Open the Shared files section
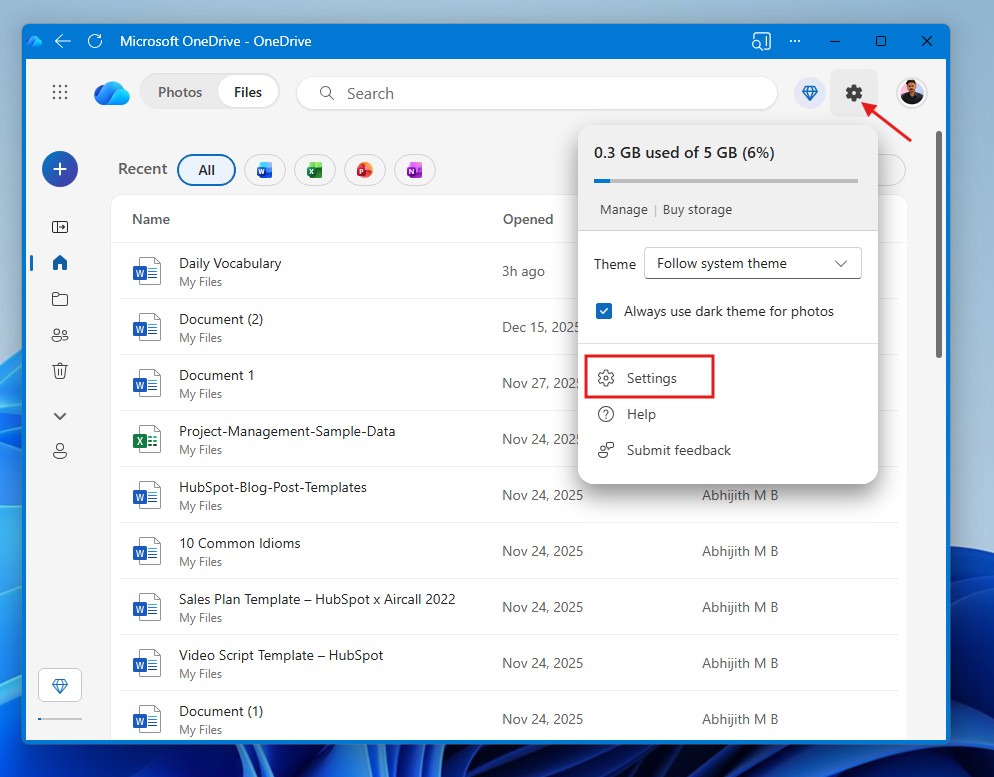Image resolution: width=994 pixels, height=777 pixels. coord(60,335)
